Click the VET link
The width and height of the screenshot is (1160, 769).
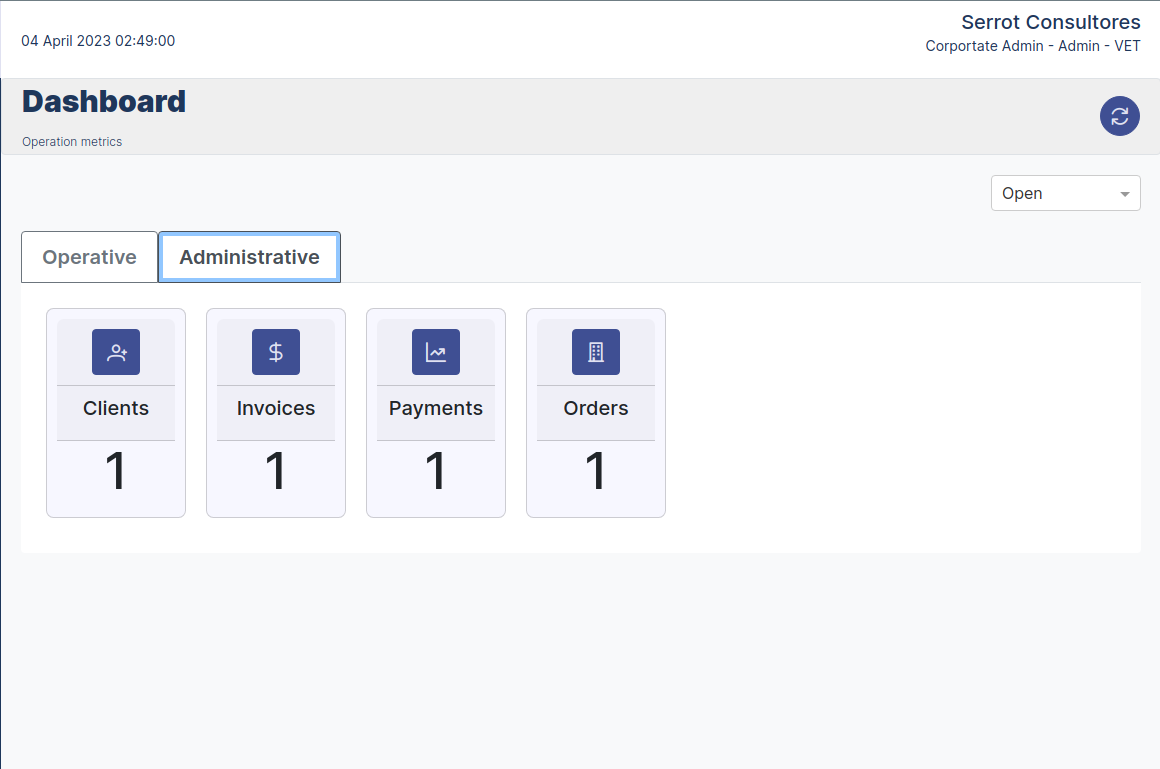tap(1127, 46)
